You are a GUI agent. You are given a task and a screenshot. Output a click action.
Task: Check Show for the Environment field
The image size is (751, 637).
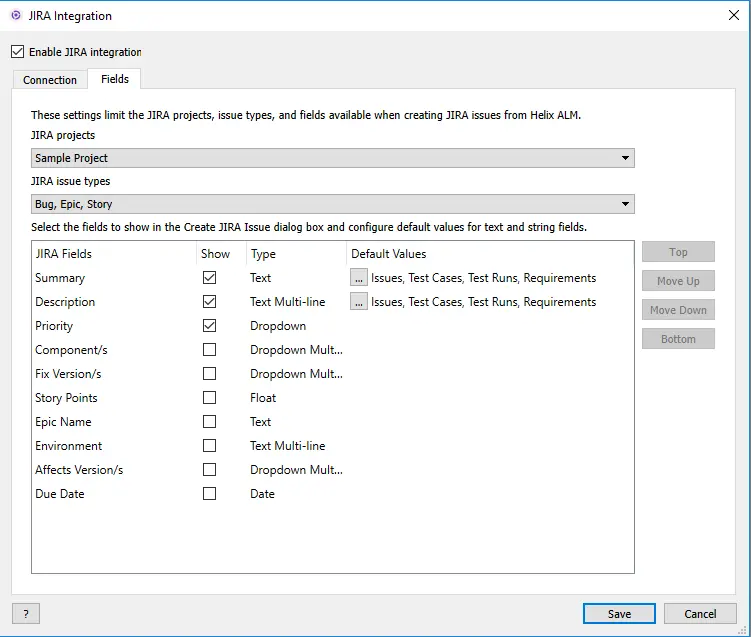[209, 446]
